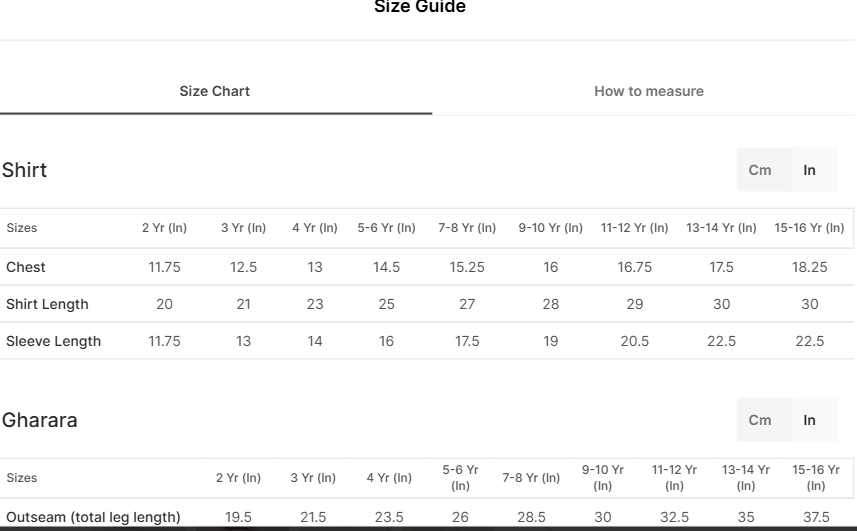Image resolution: width=857 pixels, height=531 pixels.
Task: Select sleeve length value 20.5 for 11-12 Yr
Action: click(x=635, y=341)
